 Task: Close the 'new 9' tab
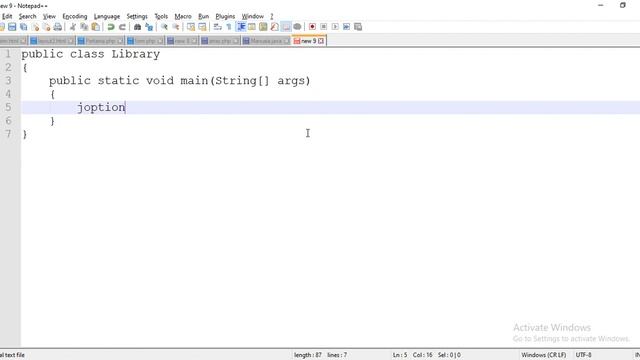click(x=321, y=41)
